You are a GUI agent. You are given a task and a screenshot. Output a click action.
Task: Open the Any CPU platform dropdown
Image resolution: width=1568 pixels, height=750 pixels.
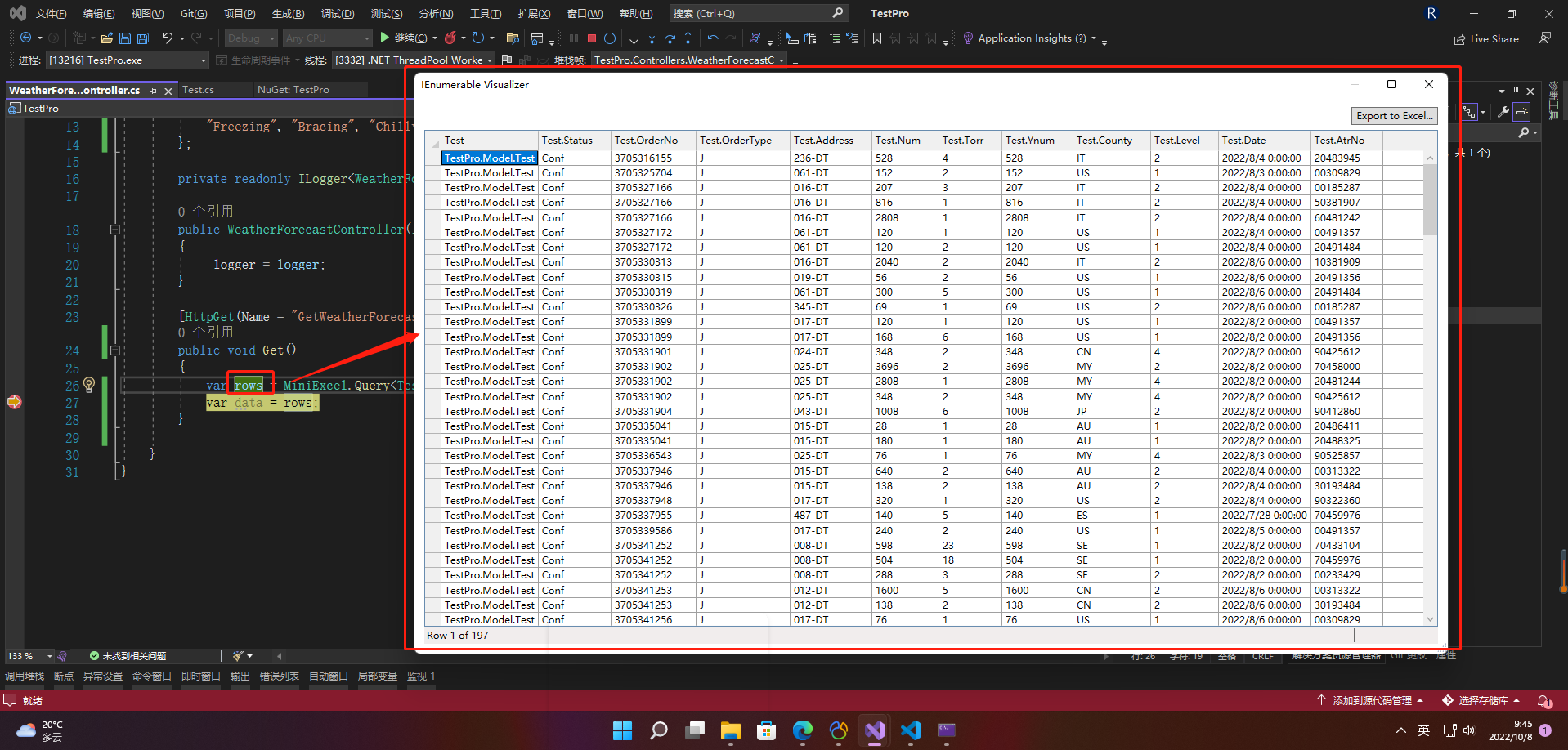coord(327,38)
